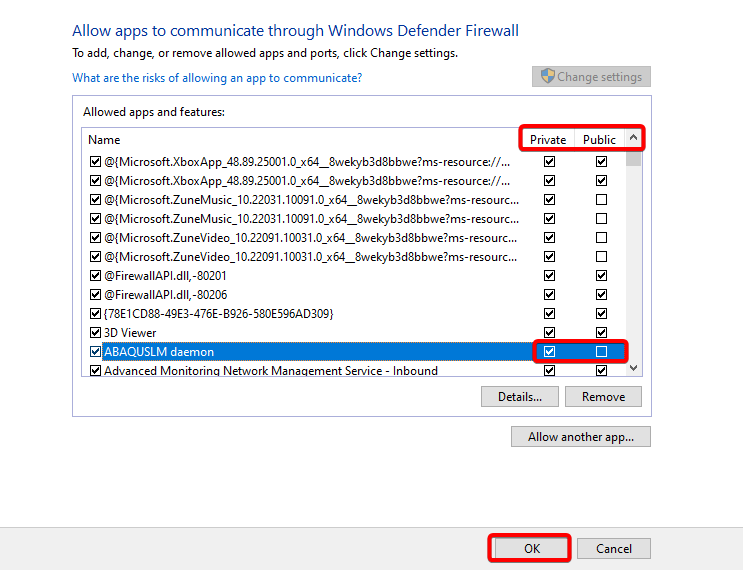Uncheck ABAQUSLM daemon enable checkbox

(x=95, y=352)
